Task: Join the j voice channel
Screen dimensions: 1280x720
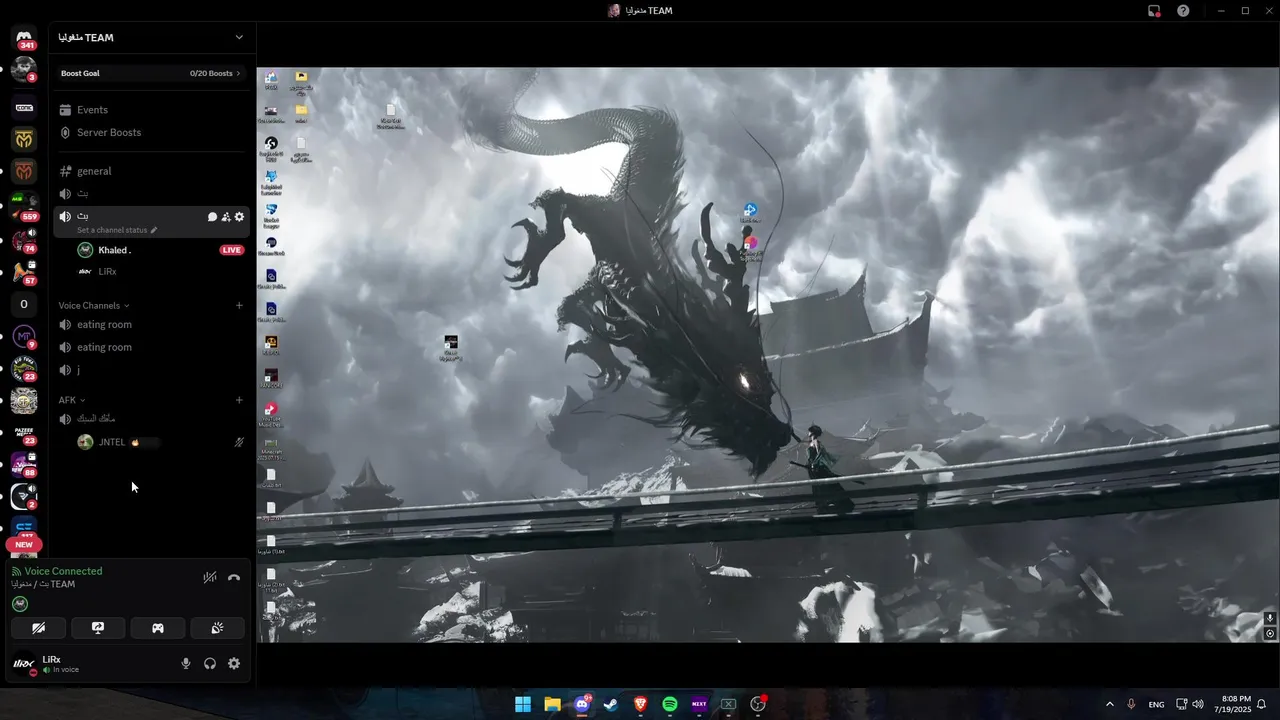Action: [151, 370]
